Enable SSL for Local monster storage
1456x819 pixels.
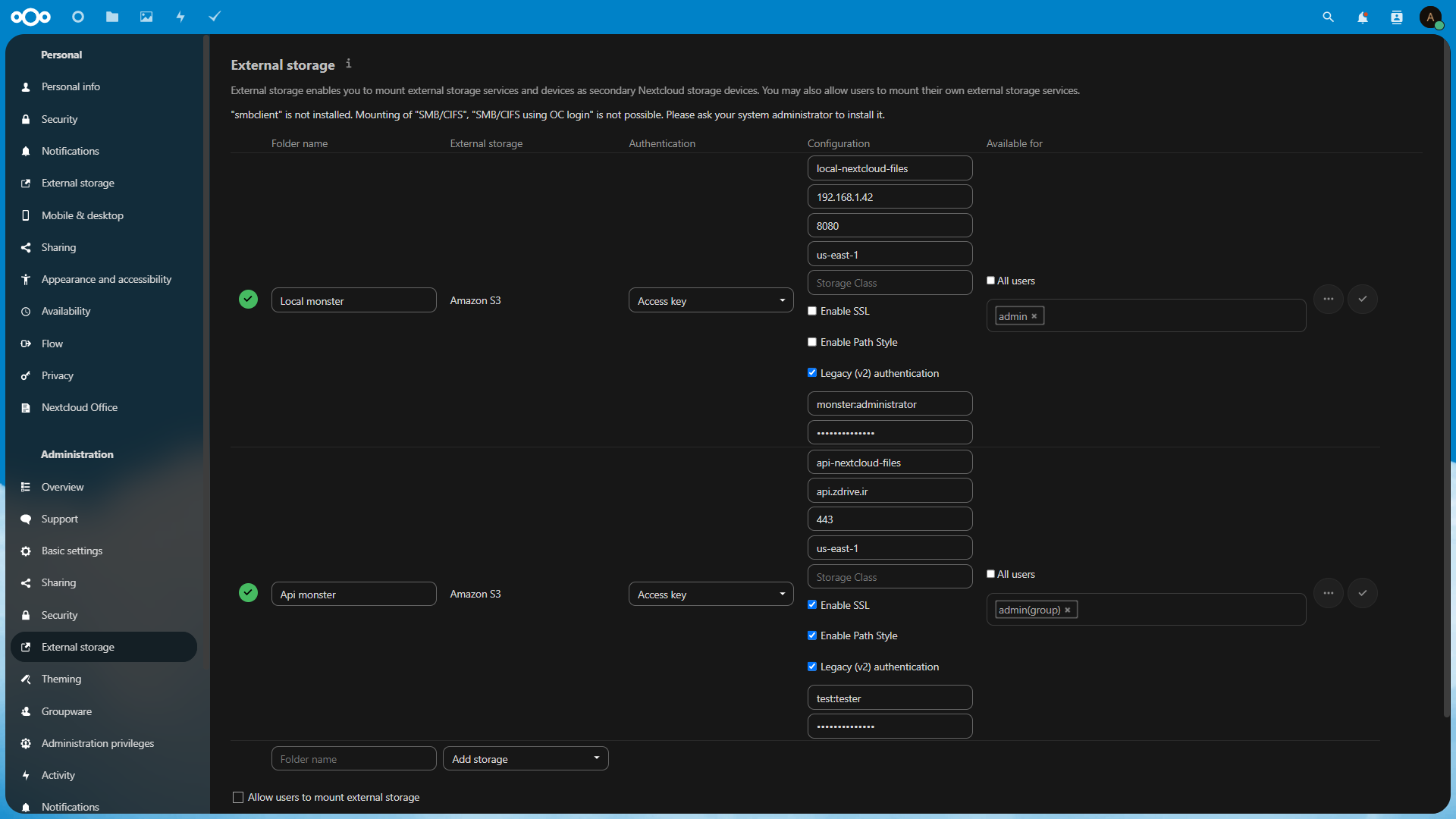coord(812,311)
